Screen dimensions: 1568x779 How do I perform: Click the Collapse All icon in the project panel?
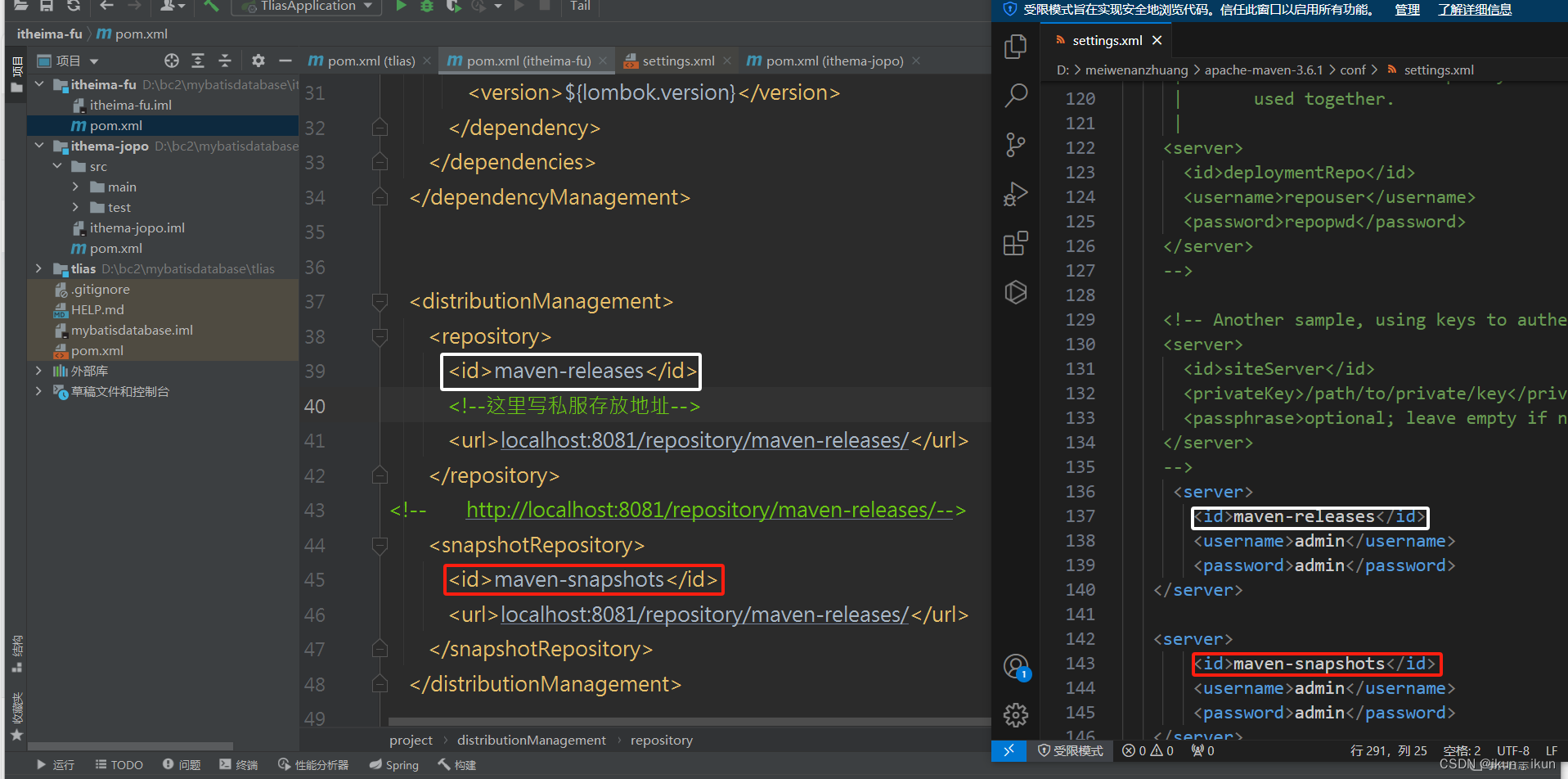click(225, 61)
